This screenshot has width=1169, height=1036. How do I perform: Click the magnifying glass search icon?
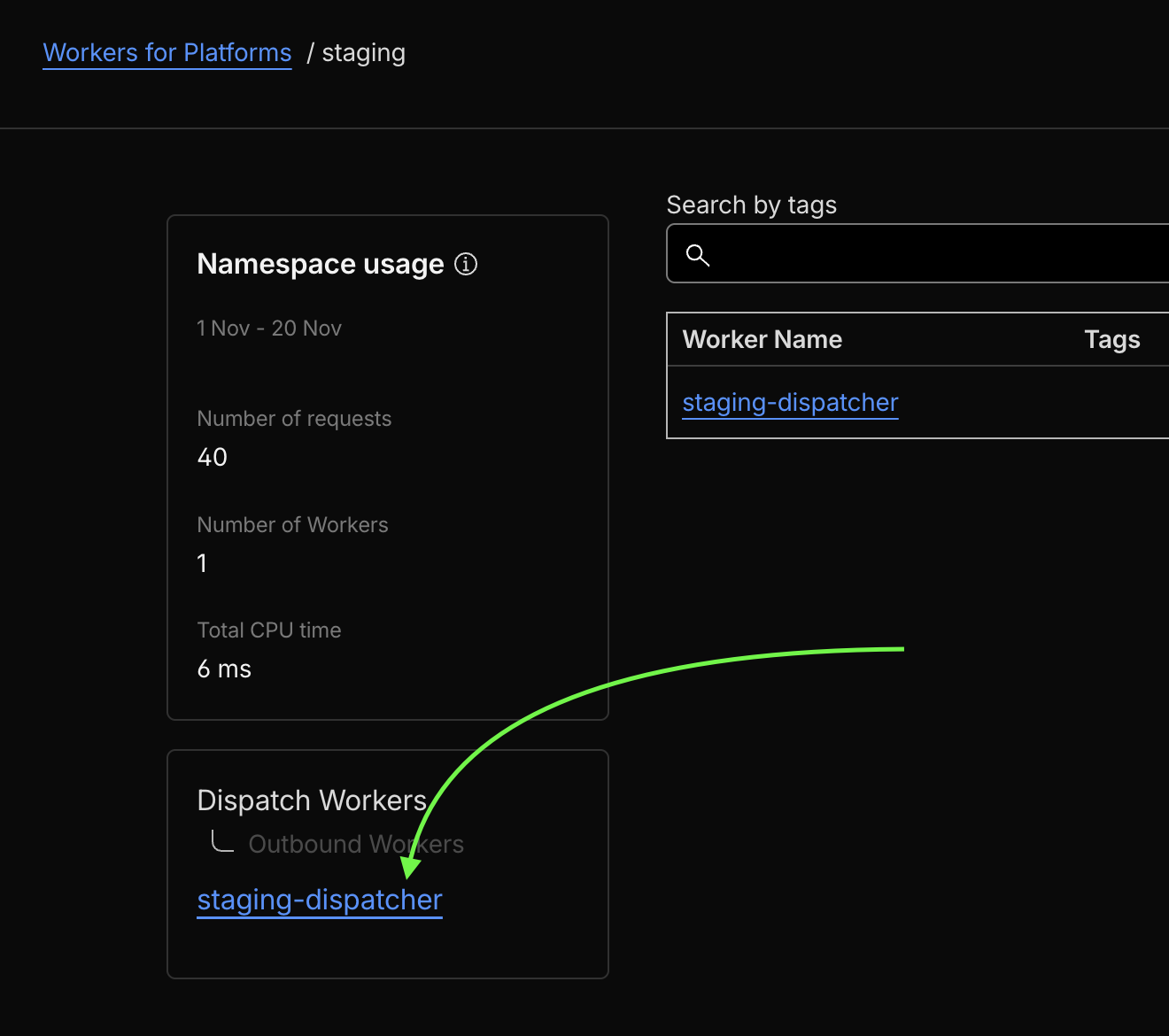coord(698,255)
